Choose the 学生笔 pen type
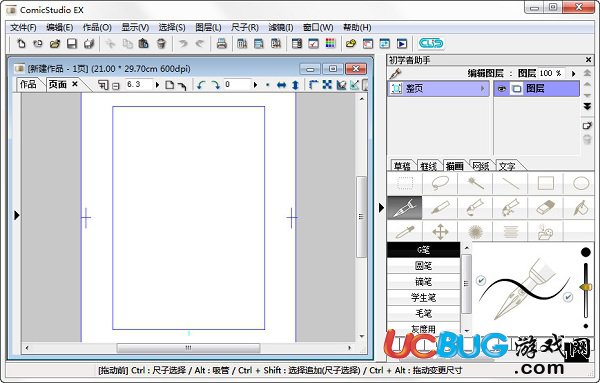Screen dimensions: 600x383 point(424,297)
